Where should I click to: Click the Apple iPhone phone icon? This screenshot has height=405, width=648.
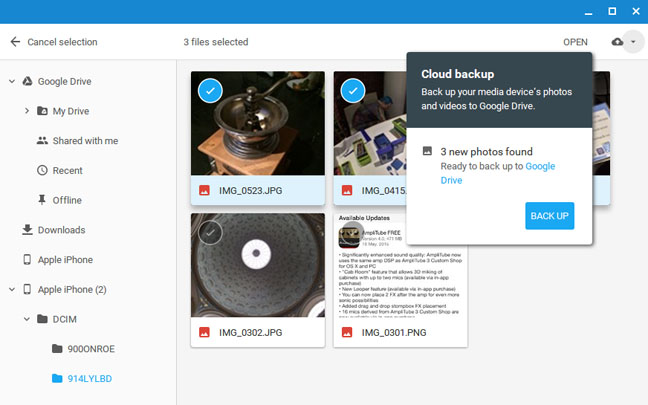pyautogui.click(x=27, y=260)
